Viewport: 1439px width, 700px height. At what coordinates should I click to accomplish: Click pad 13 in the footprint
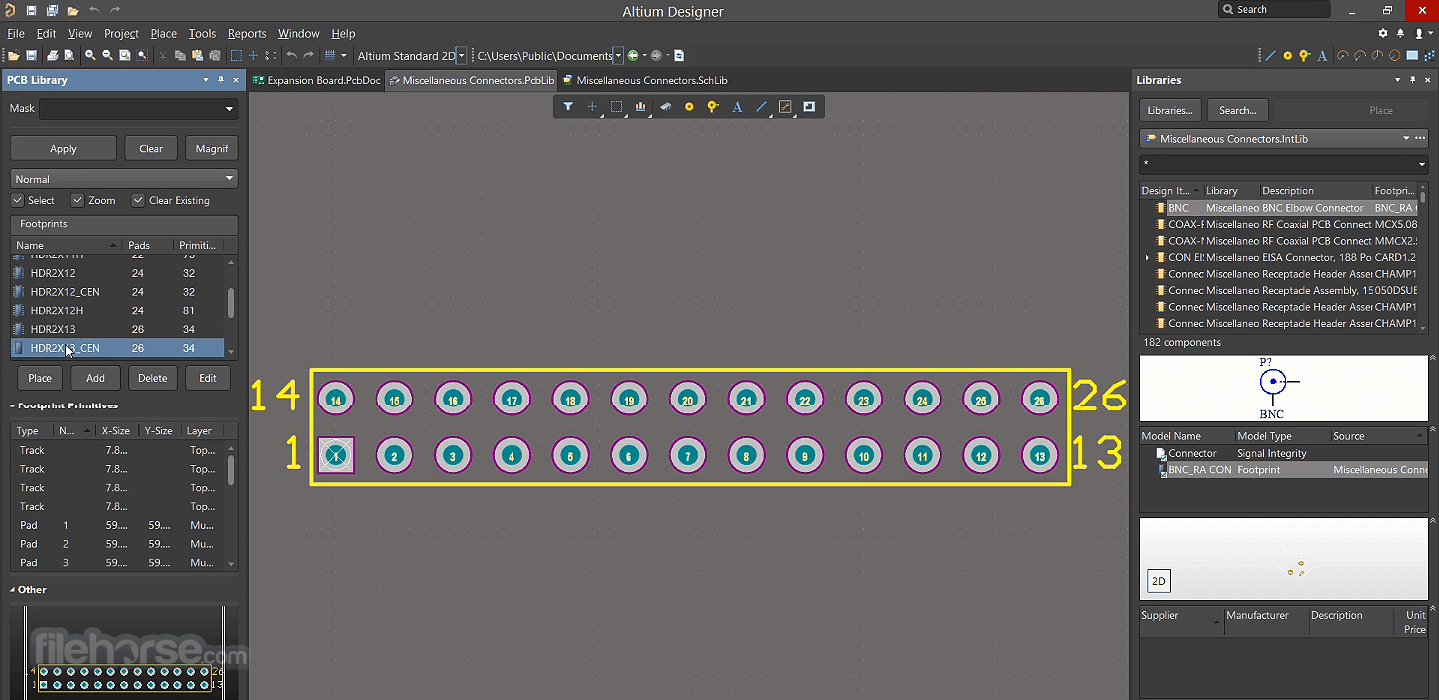pos(1040,456)
